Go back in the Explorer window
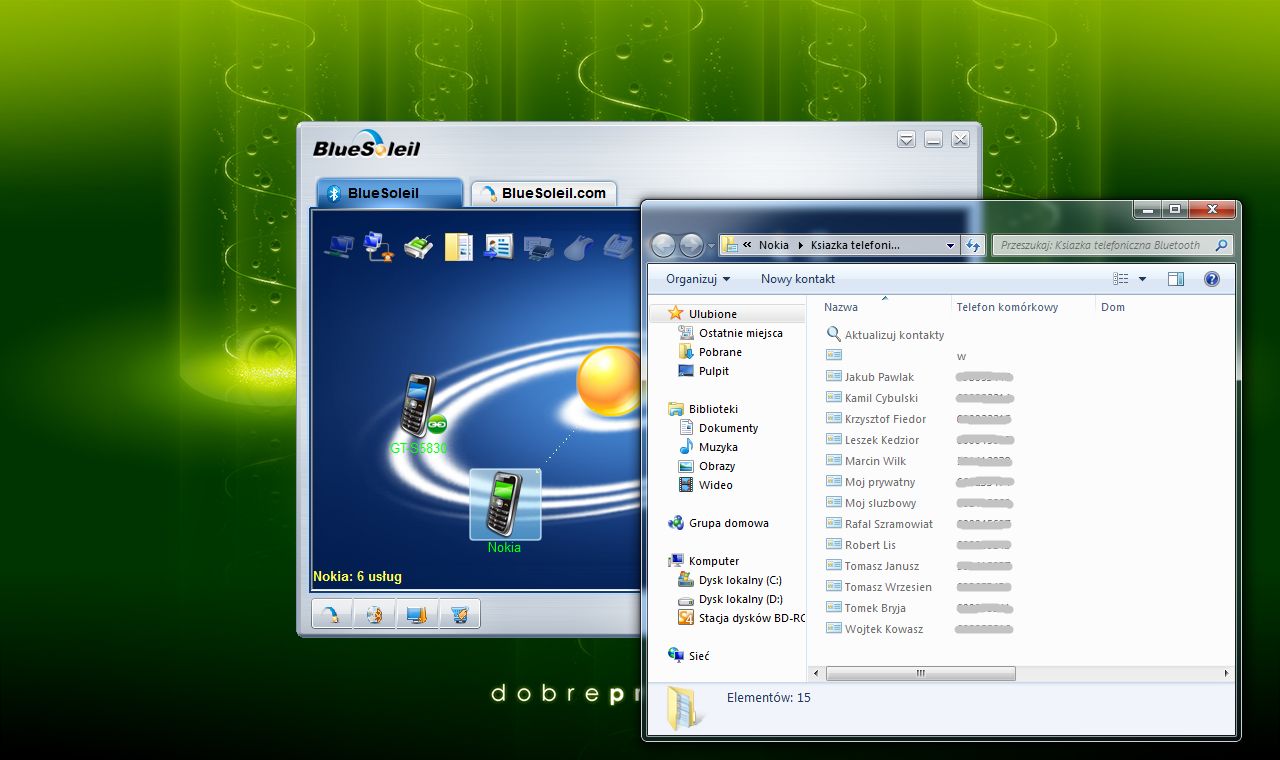Viewport: 1280px width, 760px height. pos(663,245)
